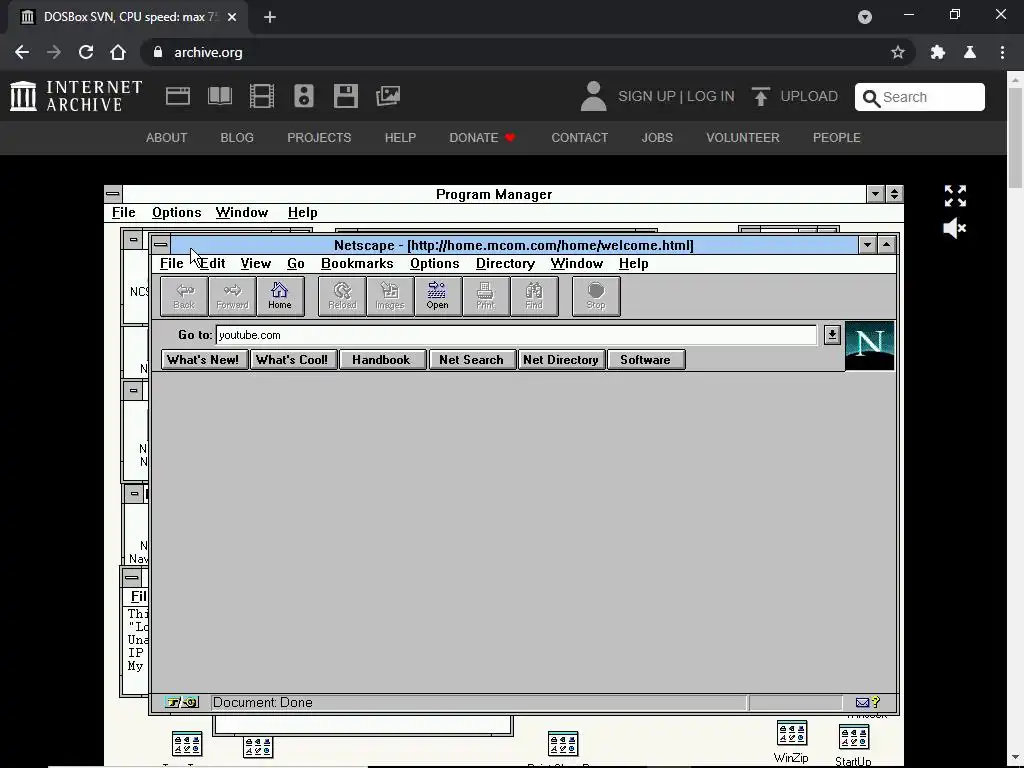This screenshot has height=768, width=1024.
Task: Open Netscape Directory menu
Action: 505,263
